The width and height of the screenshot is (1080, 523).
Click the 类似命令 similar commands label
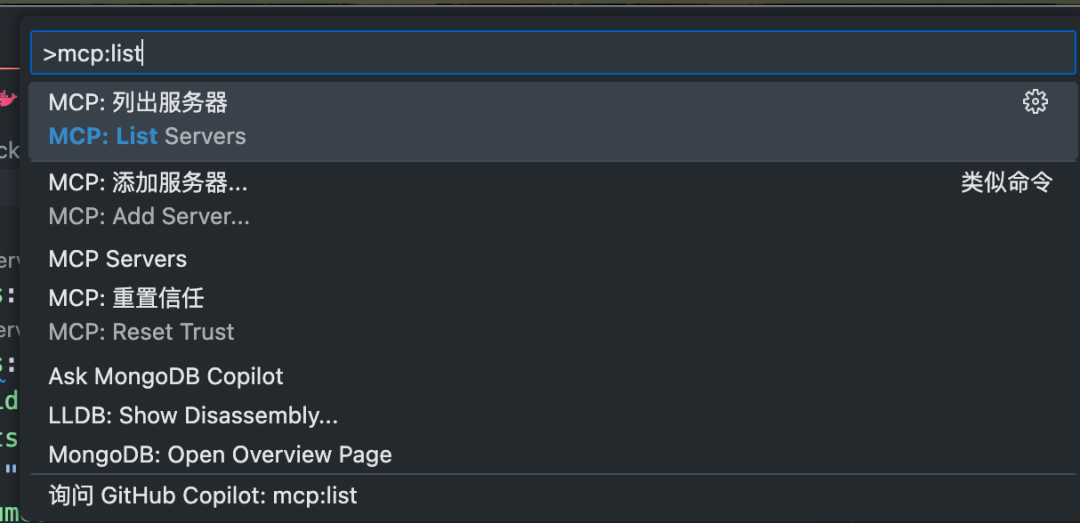pyautogui.click(x=1006, y=183)
